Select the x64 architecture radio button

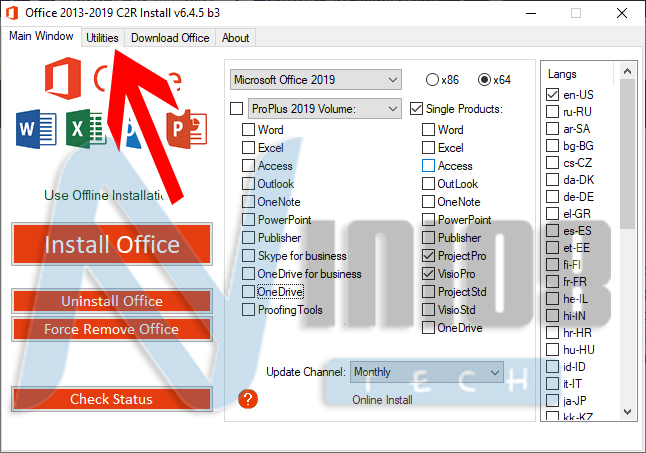(x=484, y=79)
